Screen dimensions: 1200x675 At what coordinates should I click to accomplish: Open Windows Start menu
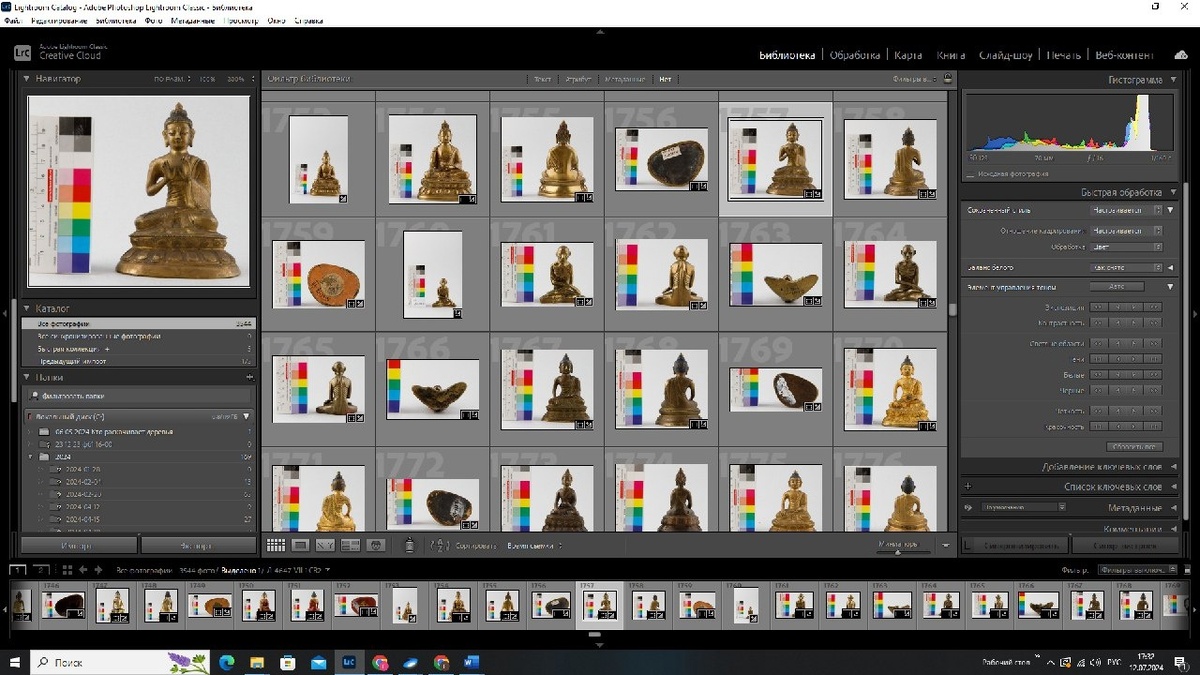point(16,662)
